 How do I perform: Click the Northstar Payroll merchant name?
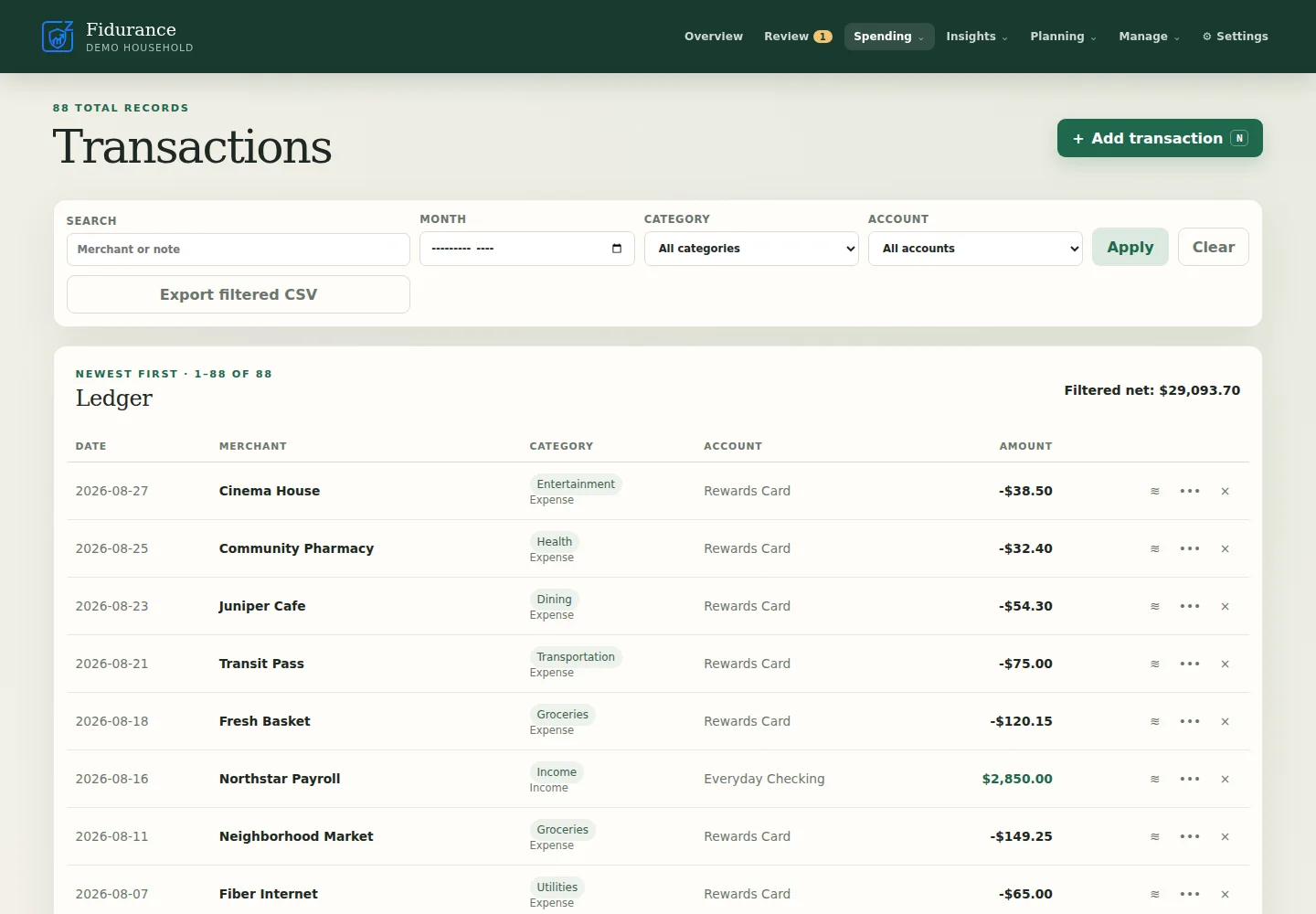pos(280,779)
